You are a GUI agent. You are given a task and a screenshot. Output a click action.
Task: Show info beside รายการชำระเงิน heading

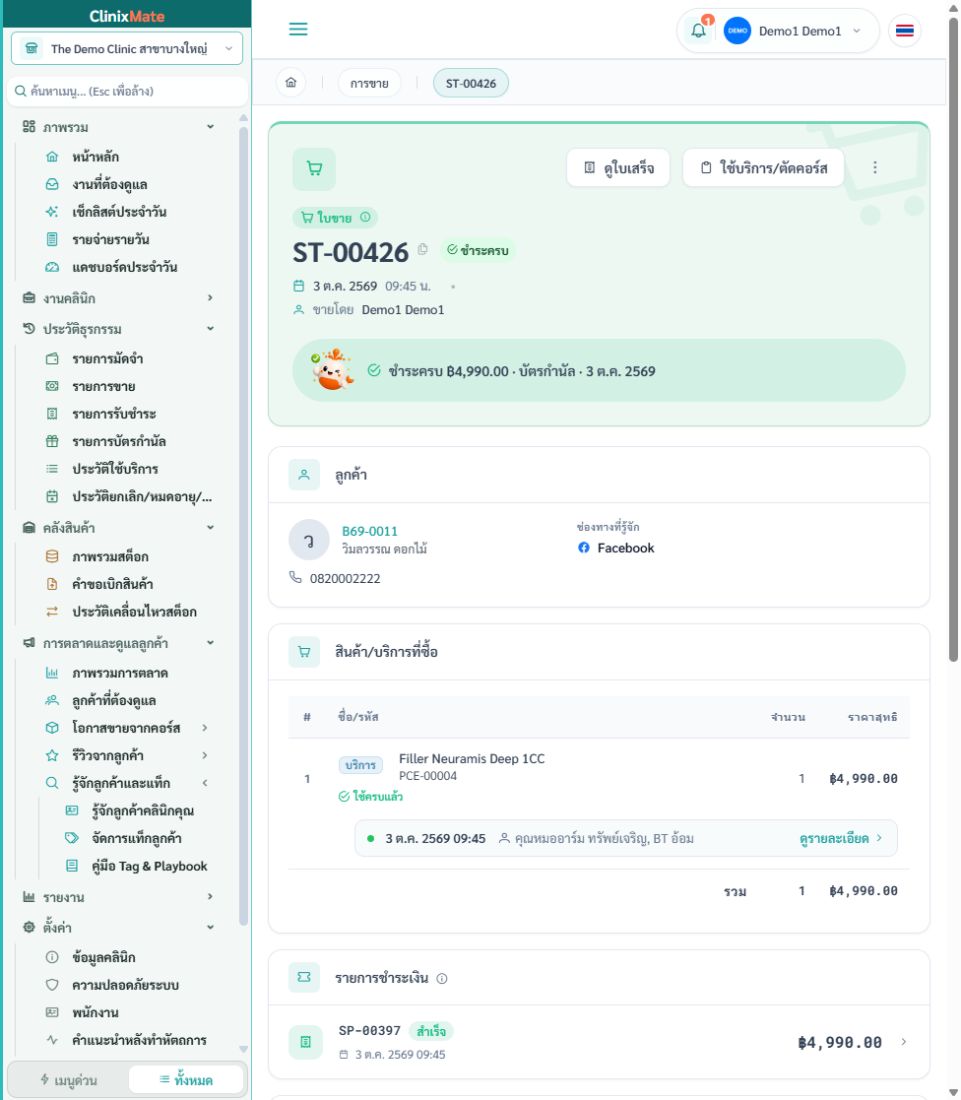(442, 979)
